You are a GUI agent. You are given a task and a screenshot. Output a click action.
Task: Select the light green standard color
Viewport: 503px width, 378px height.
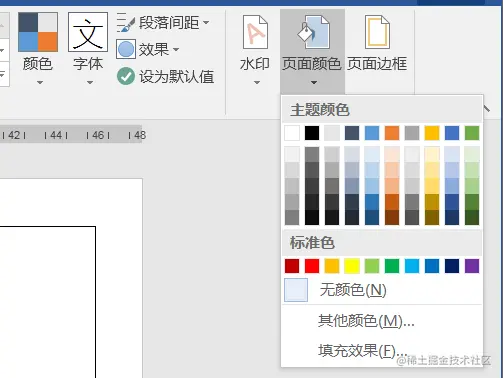point(372,266)
